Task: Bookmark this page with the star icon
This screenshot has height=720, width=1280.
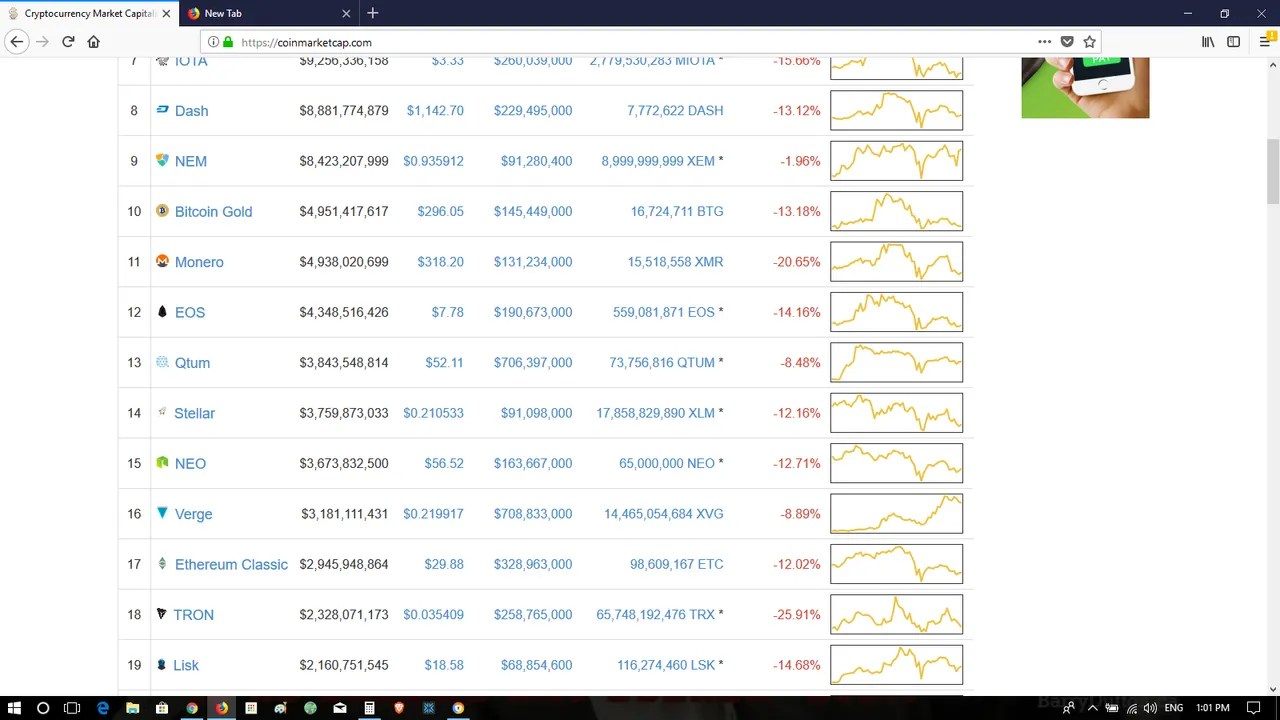Action: (1089, 42)
